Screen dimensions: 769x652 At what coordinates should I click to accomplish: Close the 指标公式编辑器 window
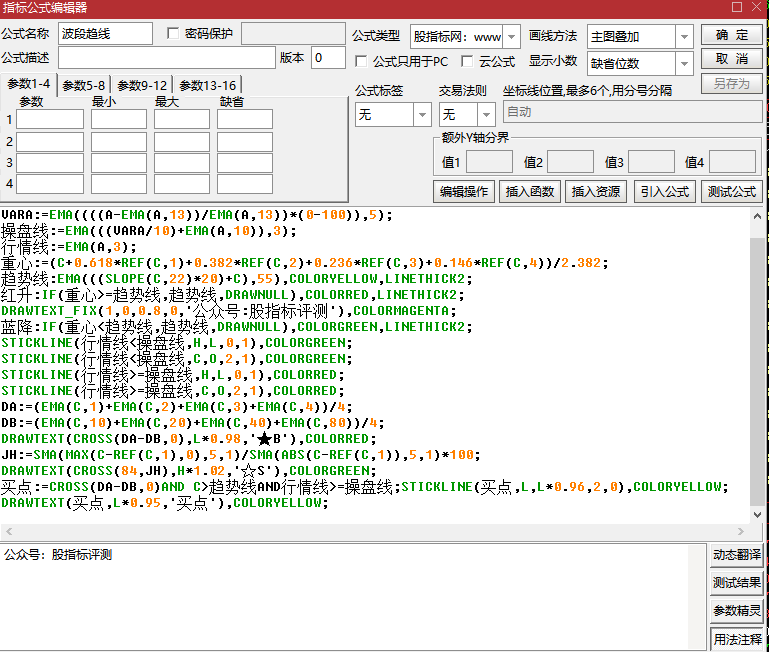click(757, 7)
